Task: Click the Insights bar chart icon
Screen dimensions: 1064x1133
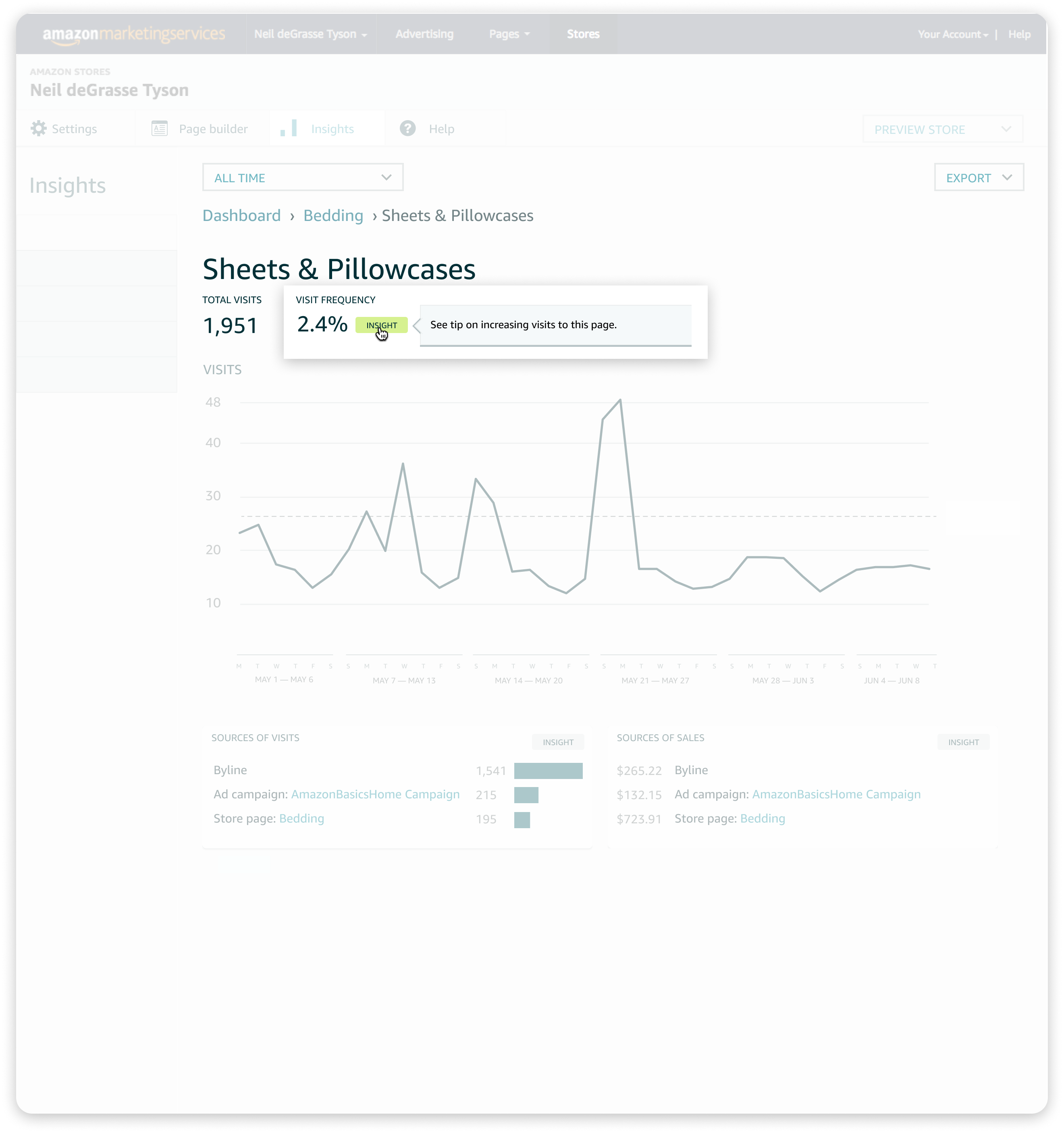Action: pos(289,128)
